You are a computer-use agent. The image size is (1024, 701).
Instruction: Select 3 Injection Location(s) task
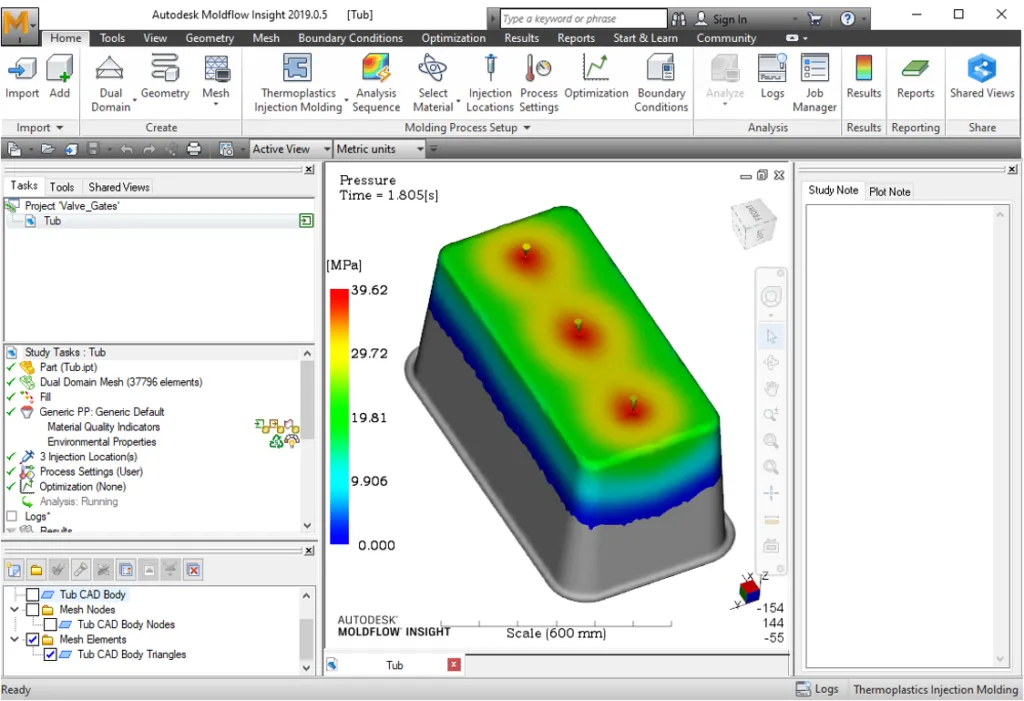click(88, 457)
